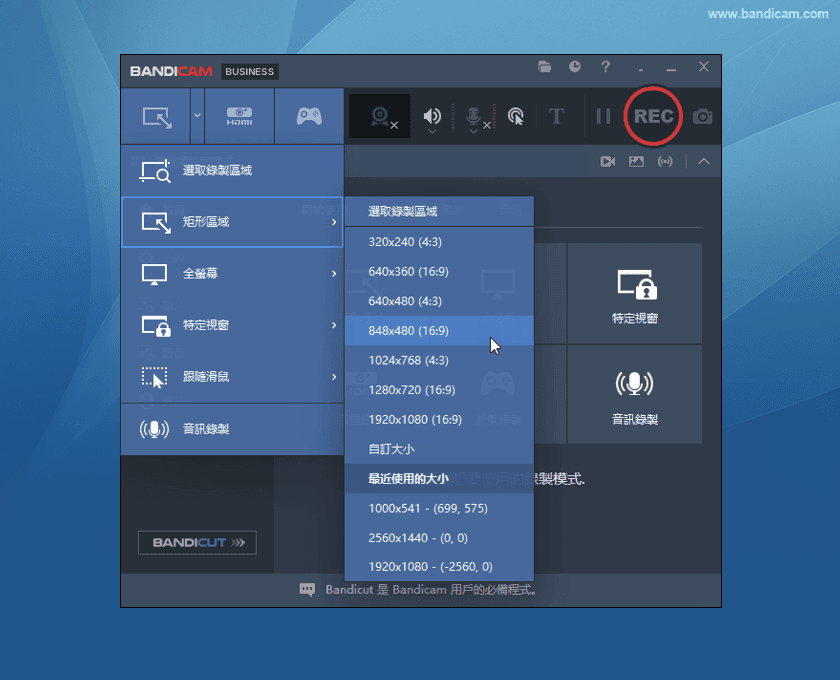Expand the 全螢幕 submenu arrow
The width and height of the screenshot is (840, 680).
334,273
